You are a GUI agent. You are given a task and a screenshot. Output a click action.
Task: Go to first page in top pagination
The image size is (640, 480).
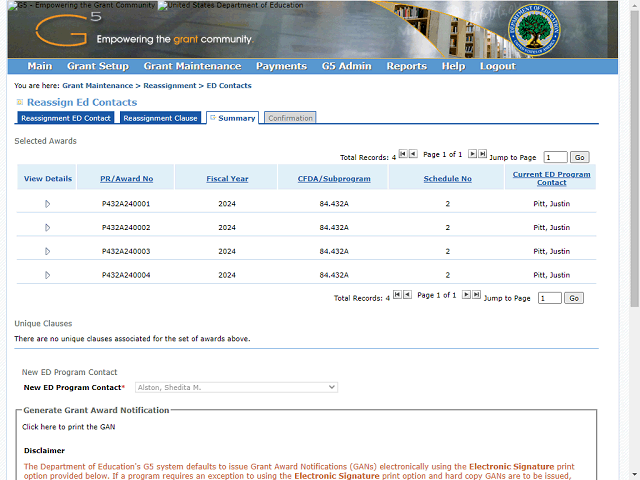pyautogui.click(x=403, y=155)
